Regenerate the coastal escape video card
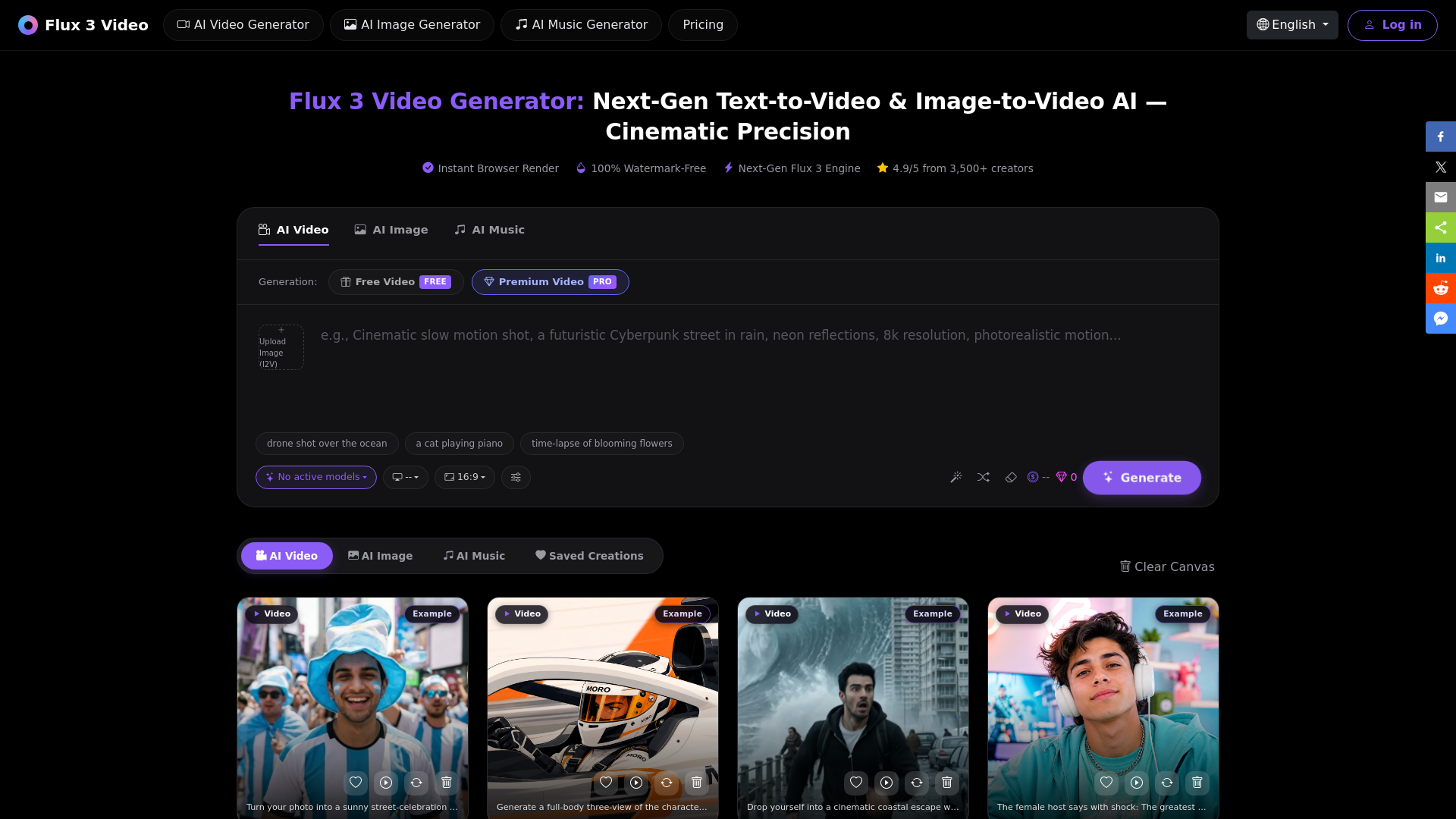The image size is (1456, 819). (917, 782)
